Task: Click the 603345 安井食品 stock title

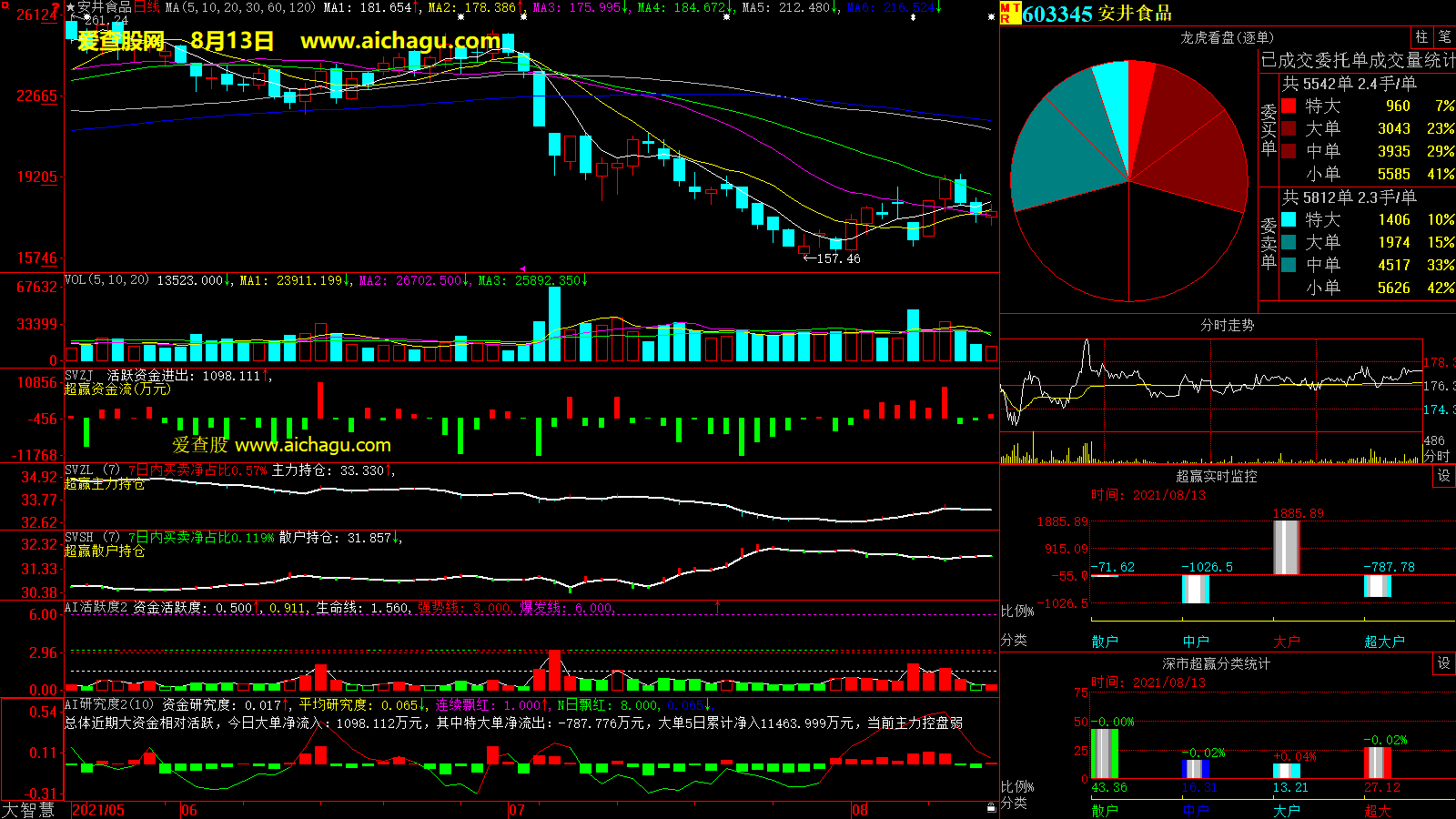Action: [1097, 14]
